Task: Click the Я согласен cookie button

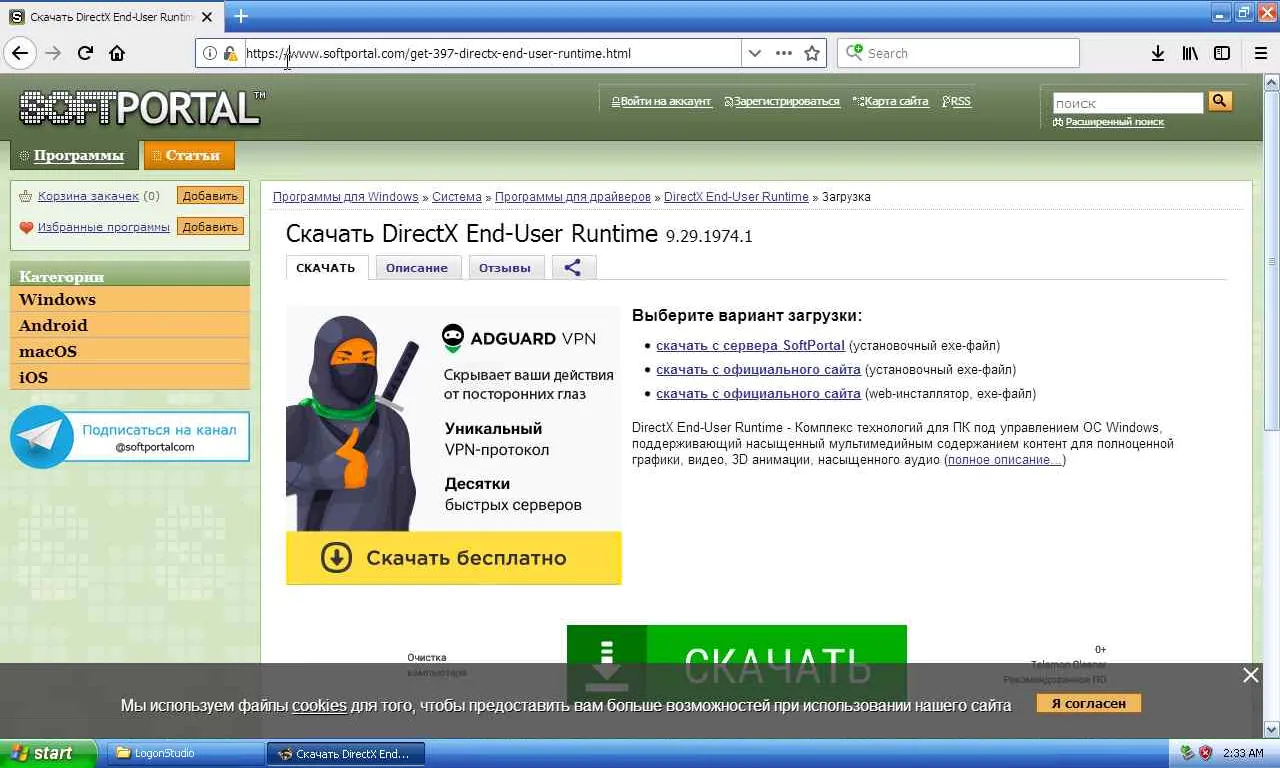Action: [1089, 704]
